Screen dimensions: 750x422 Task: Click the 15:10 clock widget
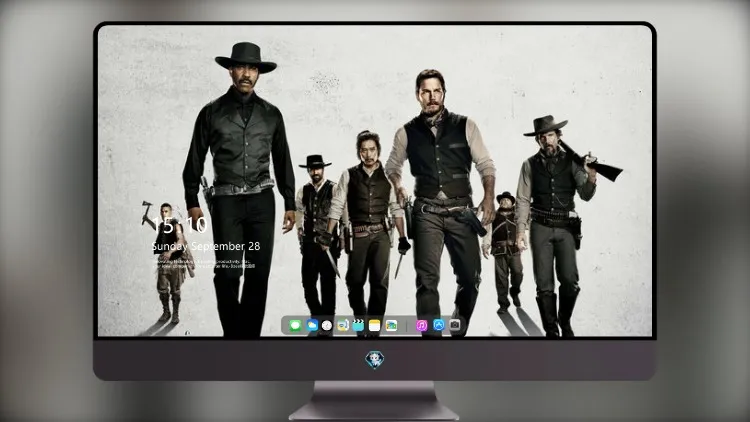pos(180,225)
